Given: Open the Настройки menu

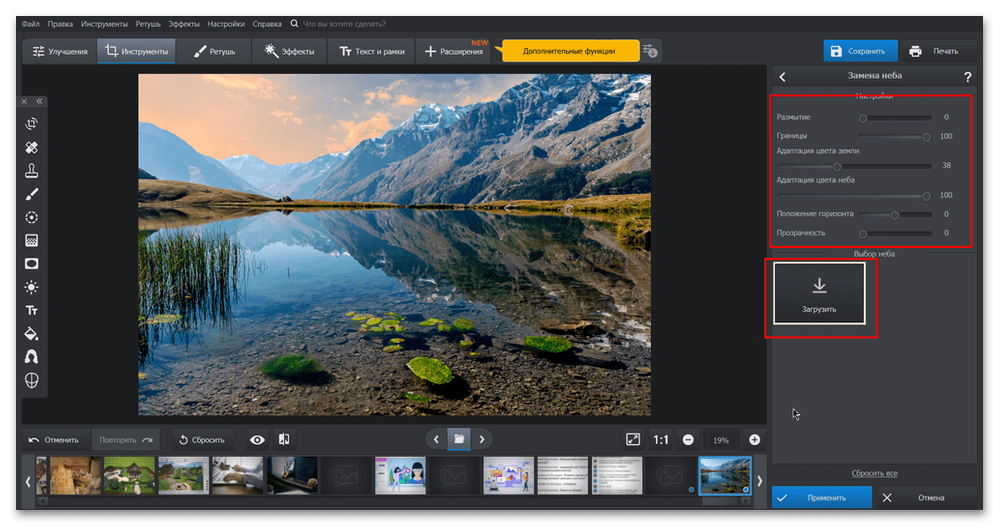Looking at the screenshot, I should point(226,24).
